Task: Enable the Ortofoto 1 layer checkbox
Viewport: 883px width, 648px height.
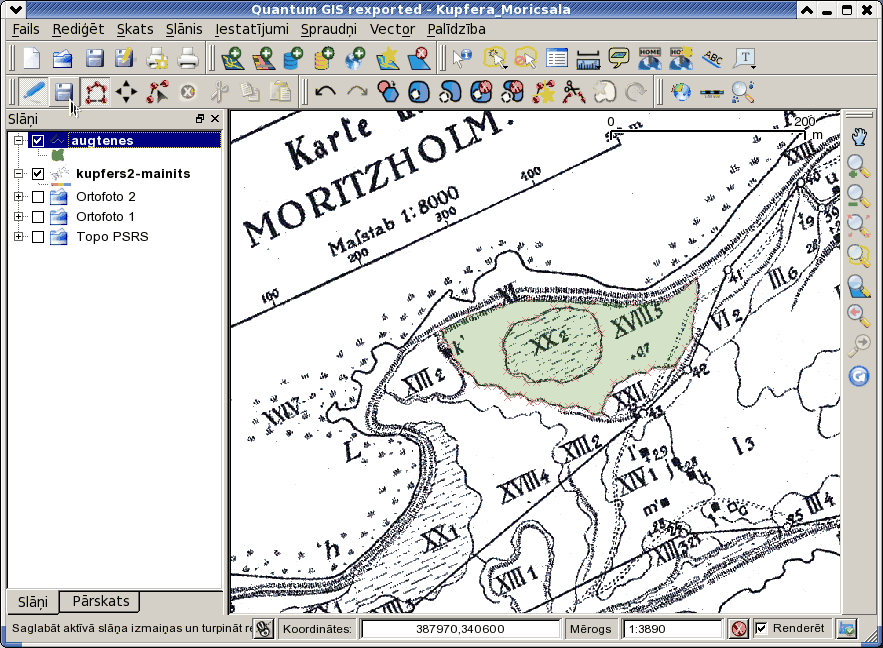Action: [x=38, y=217]
